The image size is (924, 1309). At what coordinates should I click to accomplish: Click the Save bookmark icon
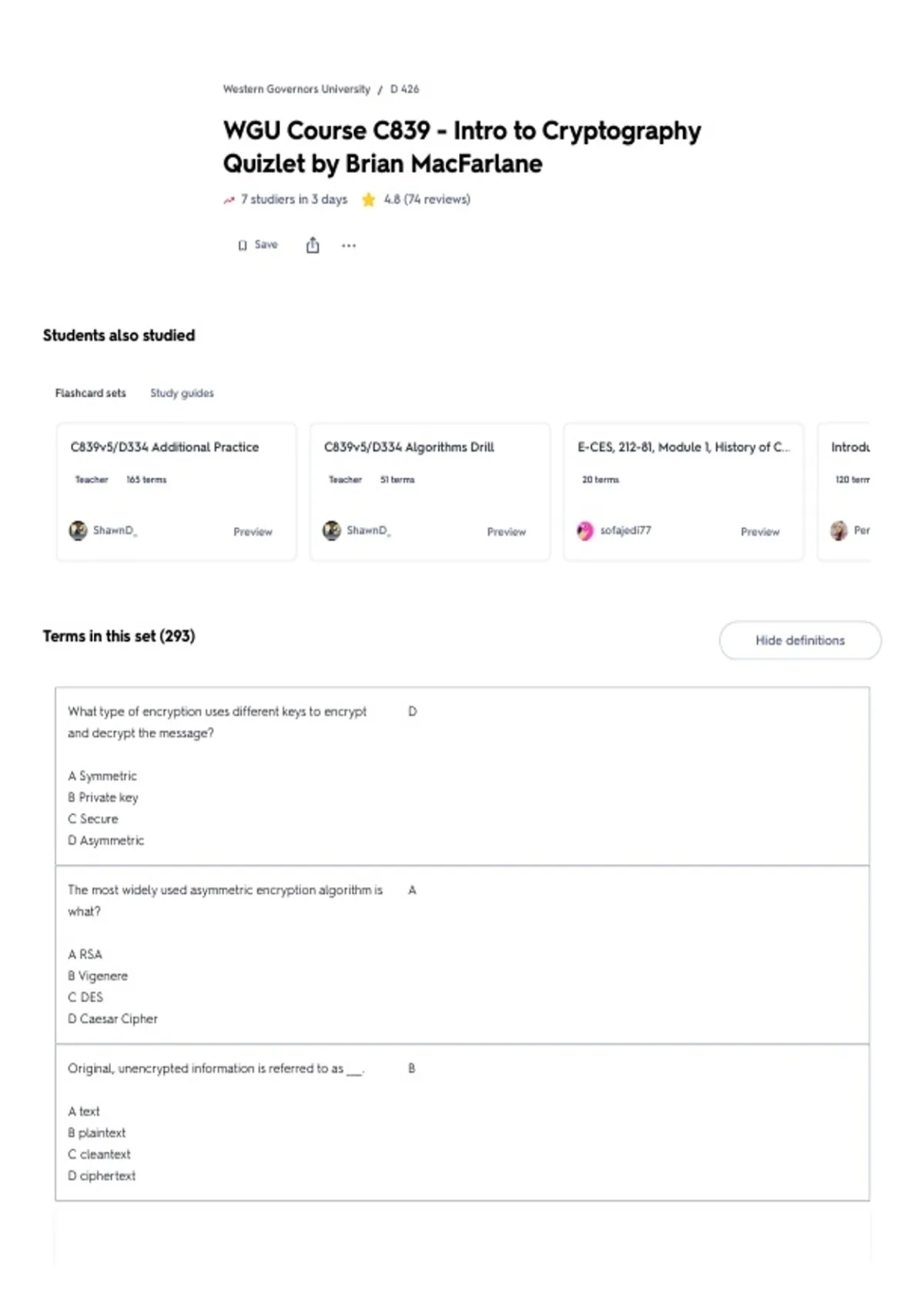243,246
